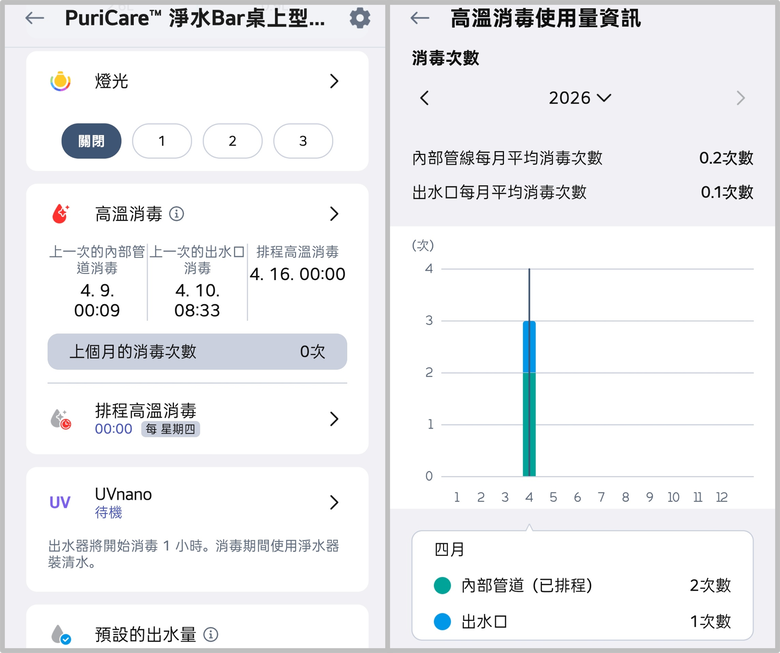The image size is (780, 653).
Task: Go to next year in chart
Action: pos(741,98)
